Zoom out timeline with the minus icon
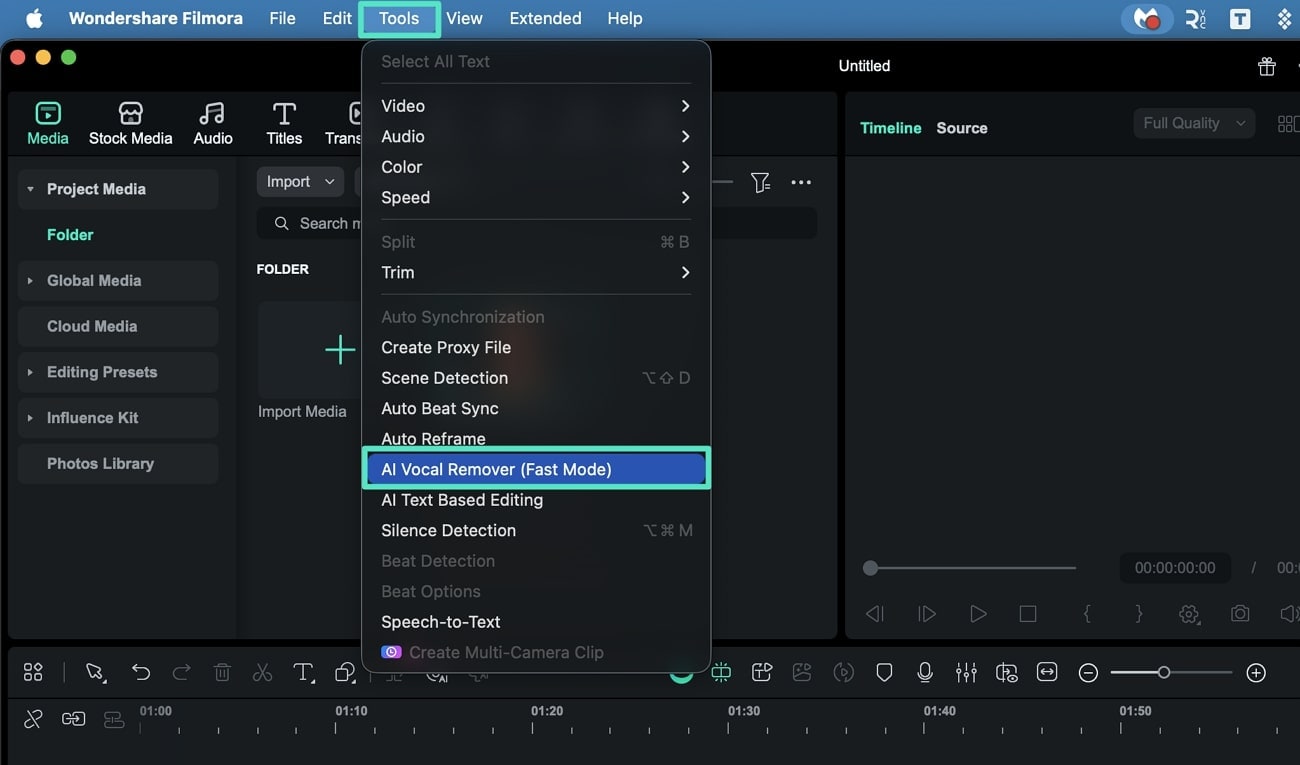Image resolution: width=1300 pixels, height=765 pixels. [x=1088, y=673]
